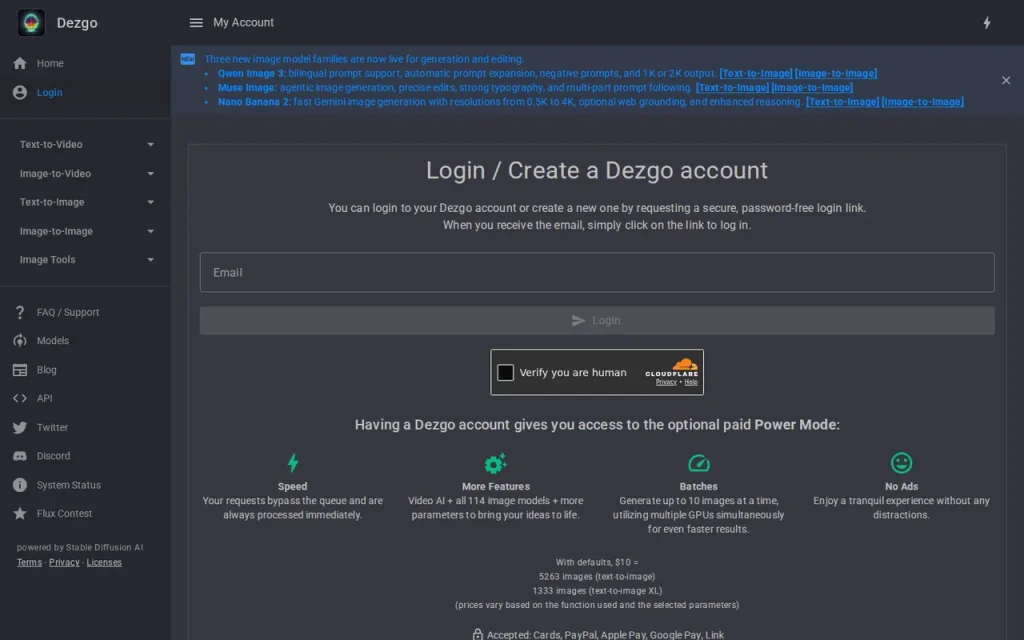Open Muse Image Image-to-Image link

812,88
